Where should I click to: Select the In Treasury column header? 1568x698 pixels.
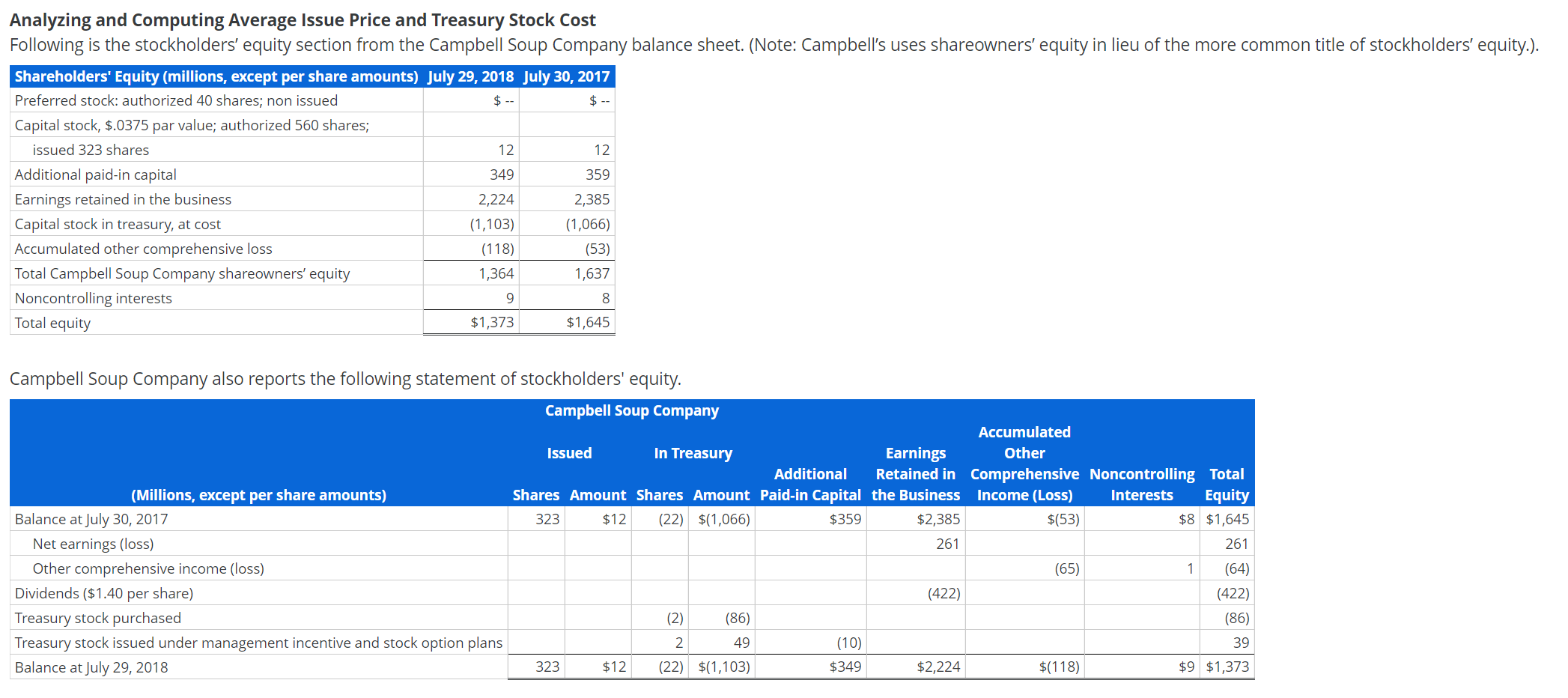[x=693, y=452]
